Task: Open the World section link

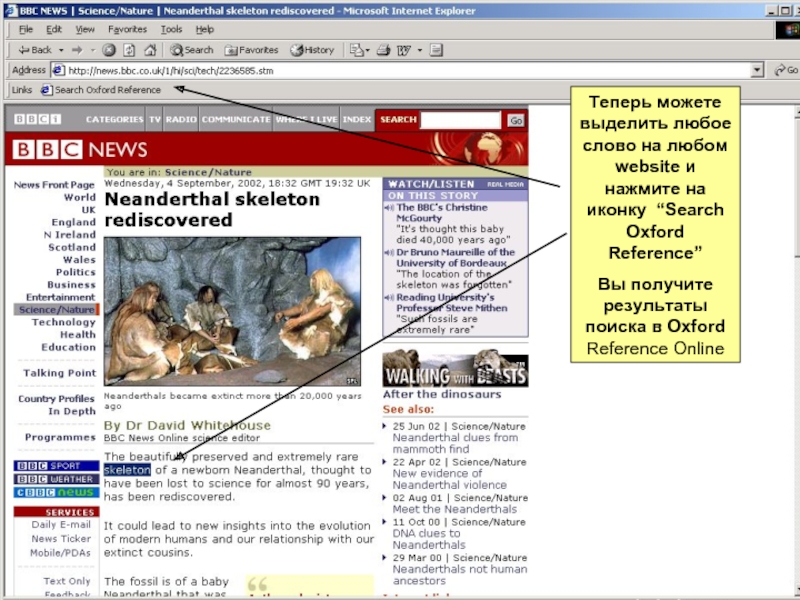Action: click(x=80, y=197)
